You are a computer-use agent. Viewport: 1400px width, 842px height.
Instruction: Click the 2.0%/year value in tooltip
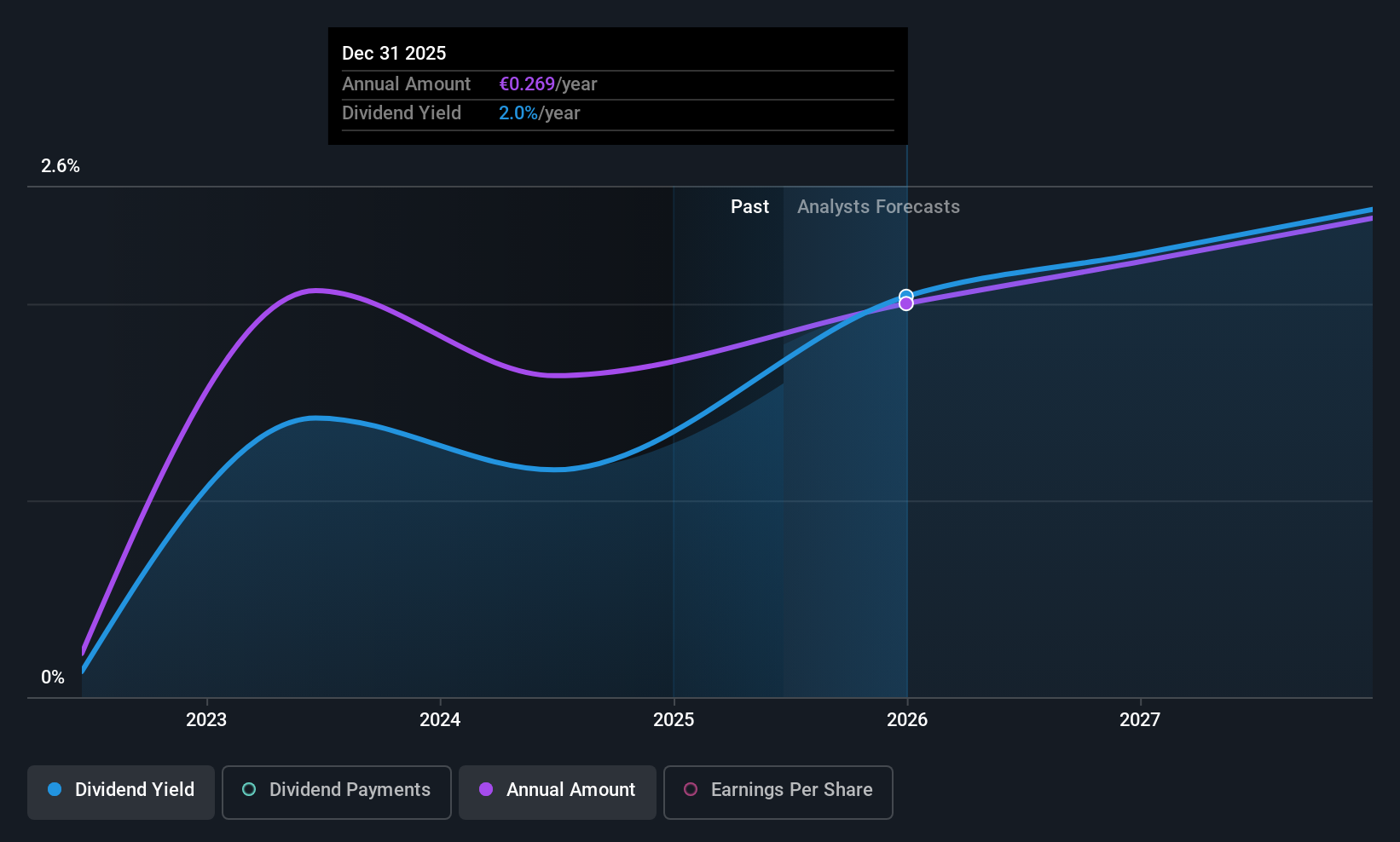pyautogui.click(x=539, y=113)
